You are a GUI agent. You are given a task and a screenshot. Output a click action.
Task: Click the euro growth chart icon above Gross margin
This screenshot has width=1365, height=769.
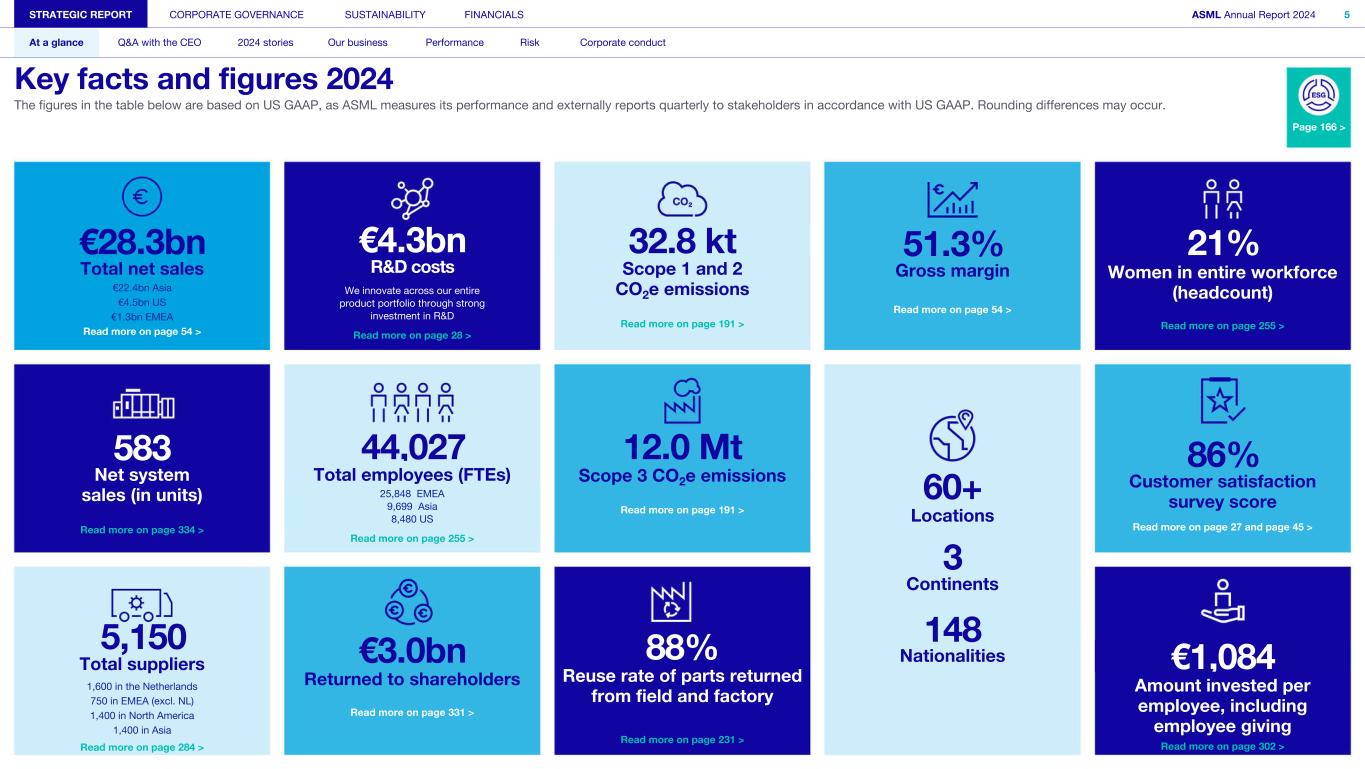[952, 198]
